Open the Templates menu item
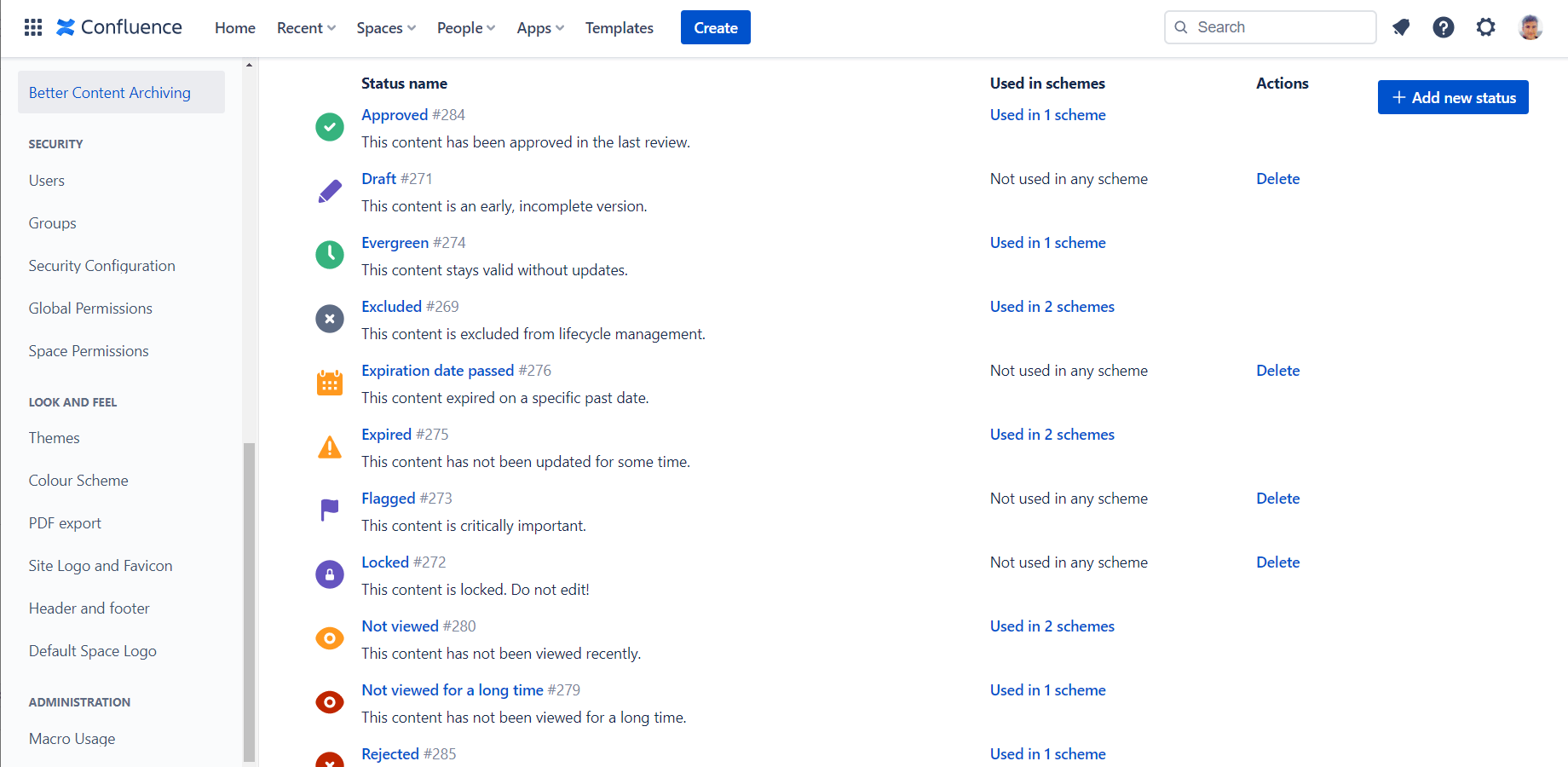Image resolution: width=1568 pixels, height=767 pixels. click(x=619, y=27)
